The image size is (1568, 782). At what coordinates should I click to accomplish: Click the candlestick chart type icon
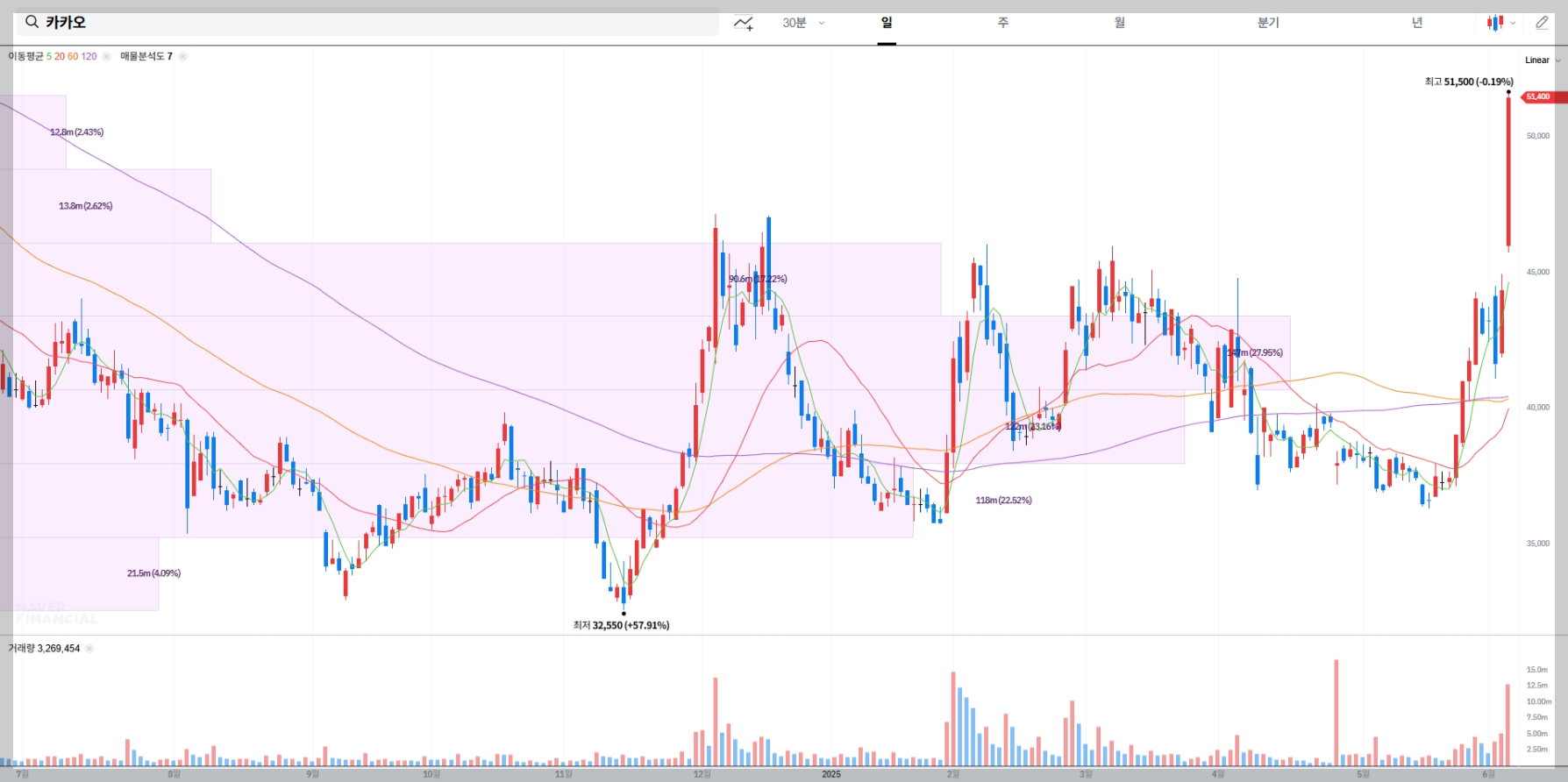pyautogui.click(x=1494, y=23)
